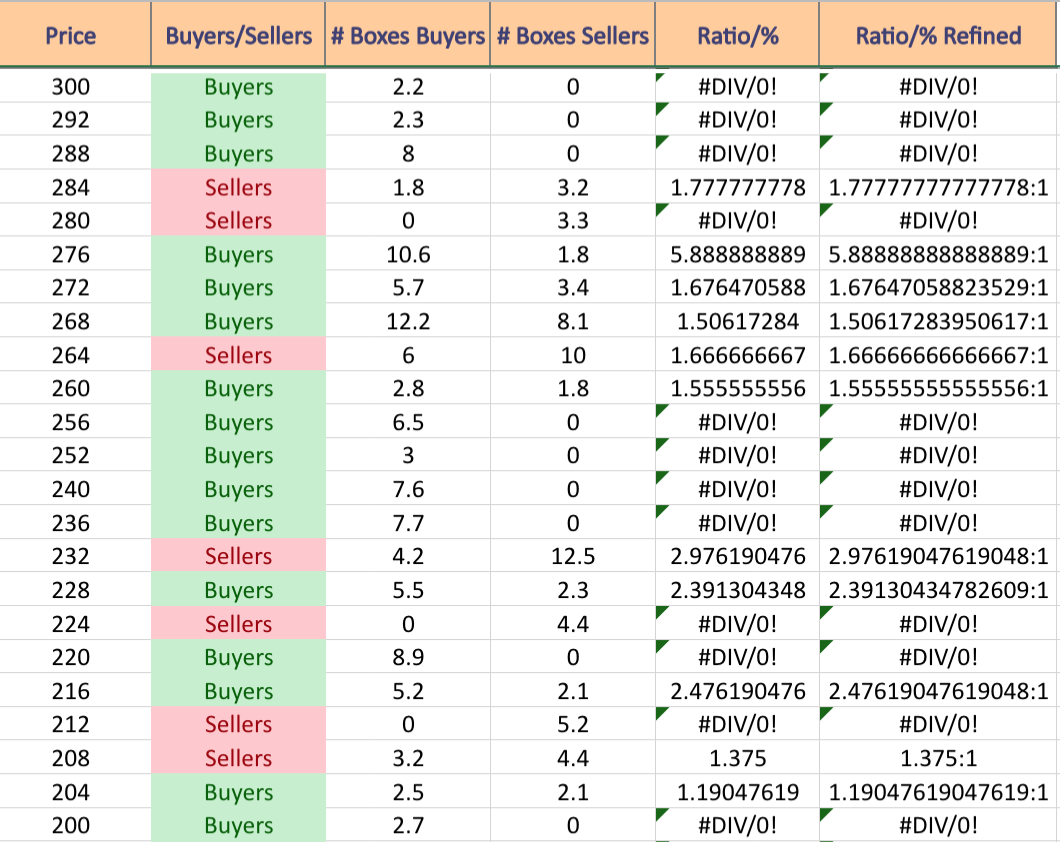Select the ratio value 1.555555556

point(738,389)
